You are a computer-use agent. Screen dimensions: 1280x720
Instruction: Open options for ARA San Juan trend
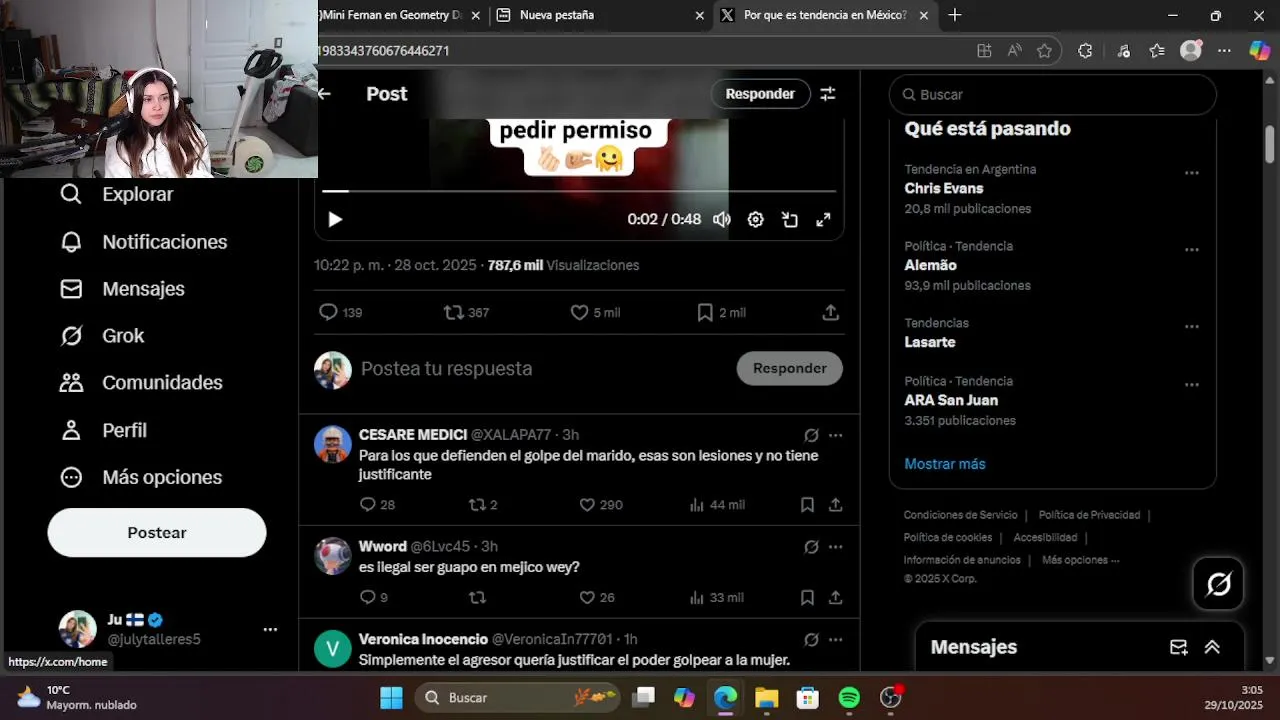(1191, 385)
